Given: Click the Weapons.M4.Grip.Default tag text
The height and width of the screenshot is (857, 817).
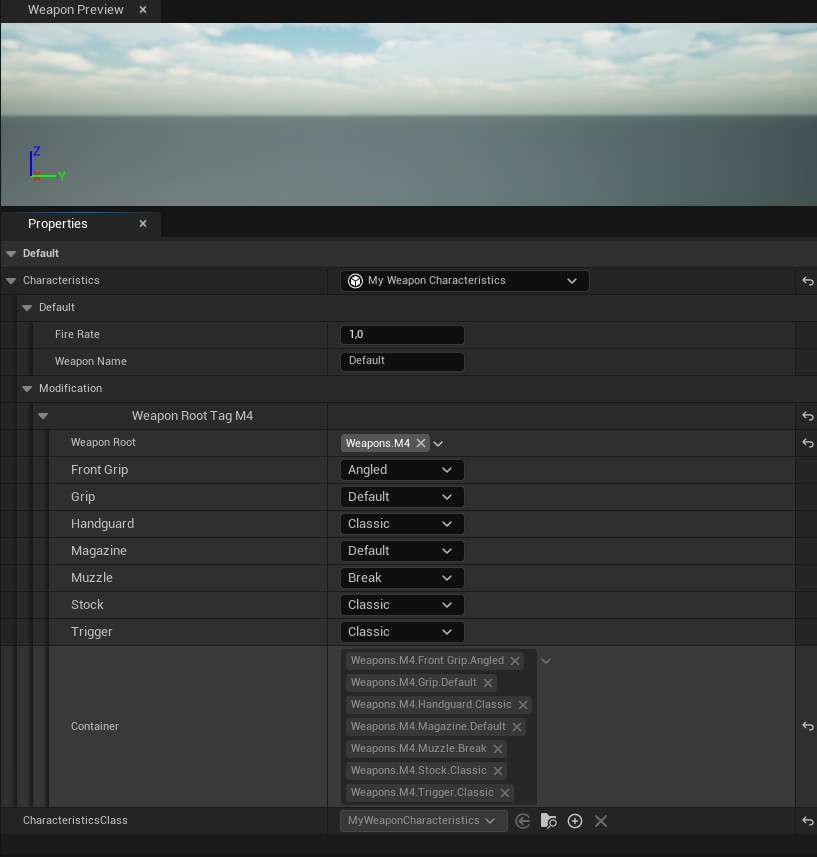Looking at the screenshot, I should pyautogui.click(x=414, y=682).
